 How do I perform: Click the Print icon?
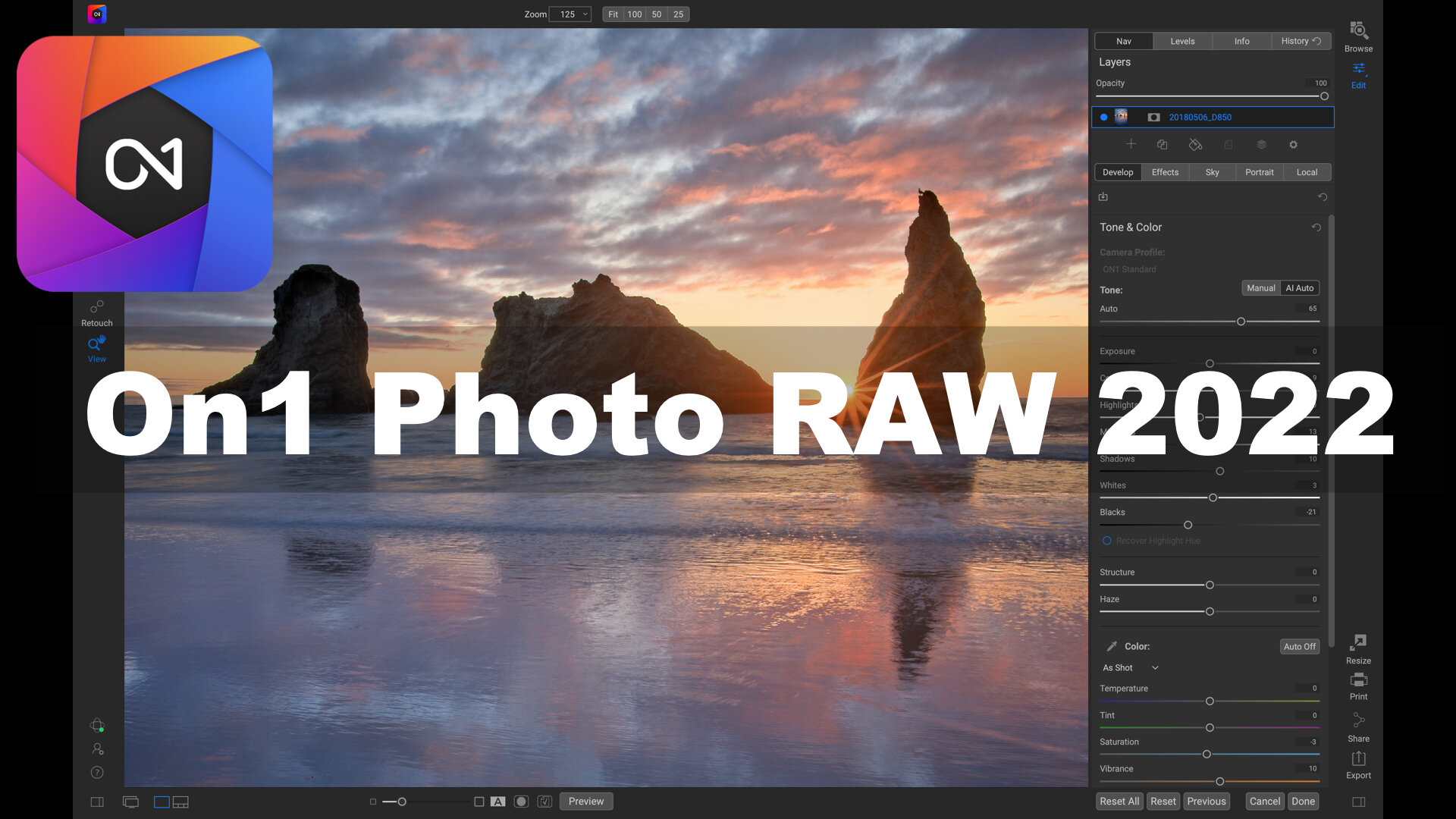pos(1358,680)
